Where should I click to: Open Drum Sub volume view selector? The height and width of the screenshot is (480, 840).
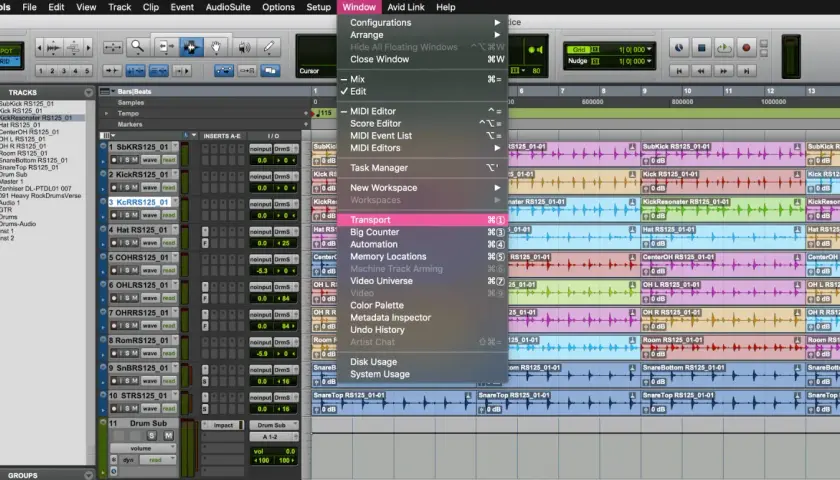pyautogui.click(x=143, y=448)
